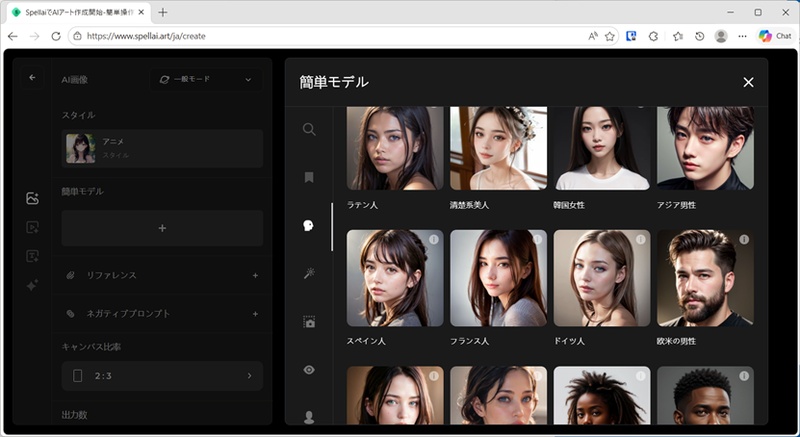Open AI image generation icon in left rail
This screenshot has height=437, width=800.
point(32,198)
